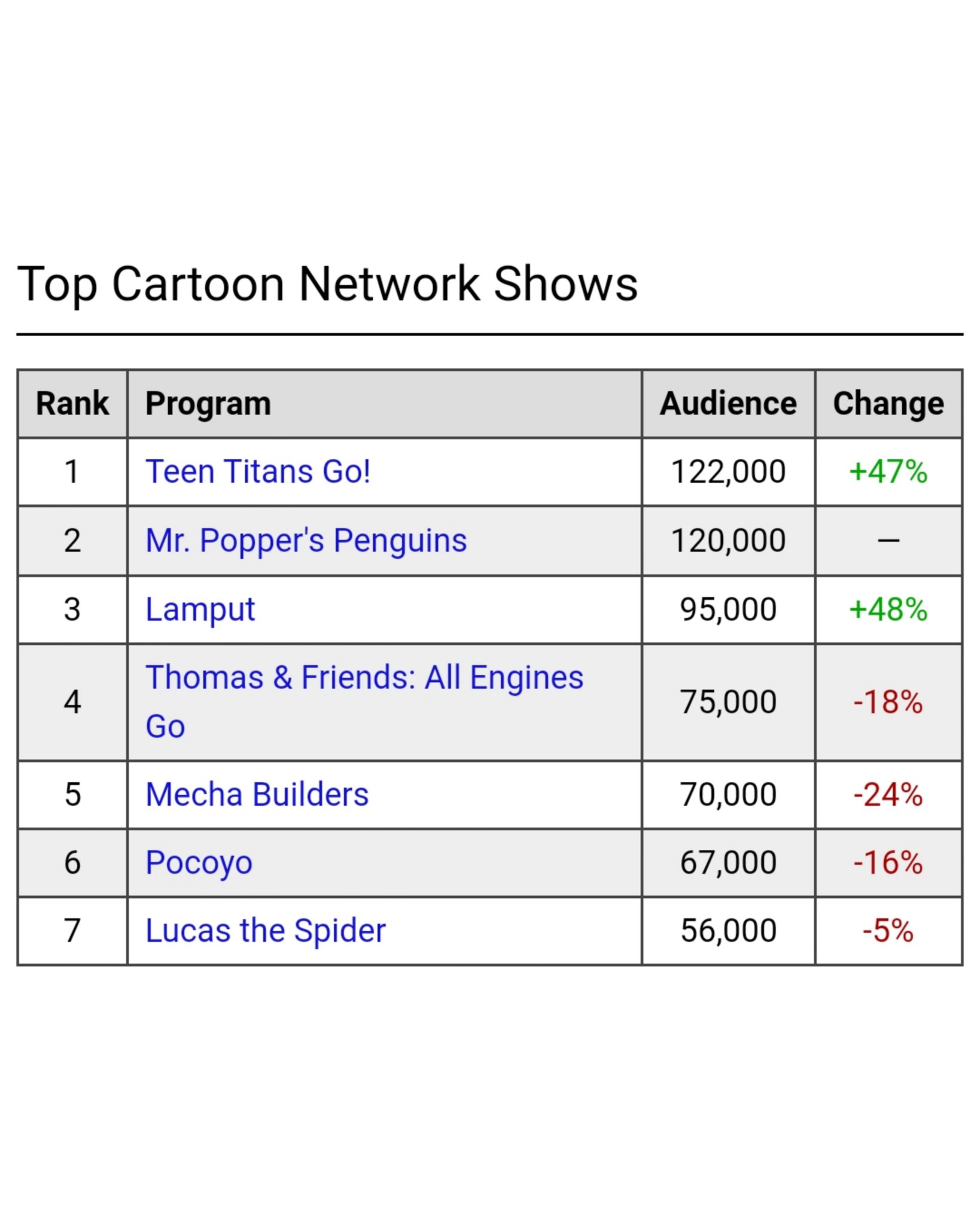This screenshot has width=980, height=1225.
Task: Click the 56,000 audience figure
Action: point(728,931)
